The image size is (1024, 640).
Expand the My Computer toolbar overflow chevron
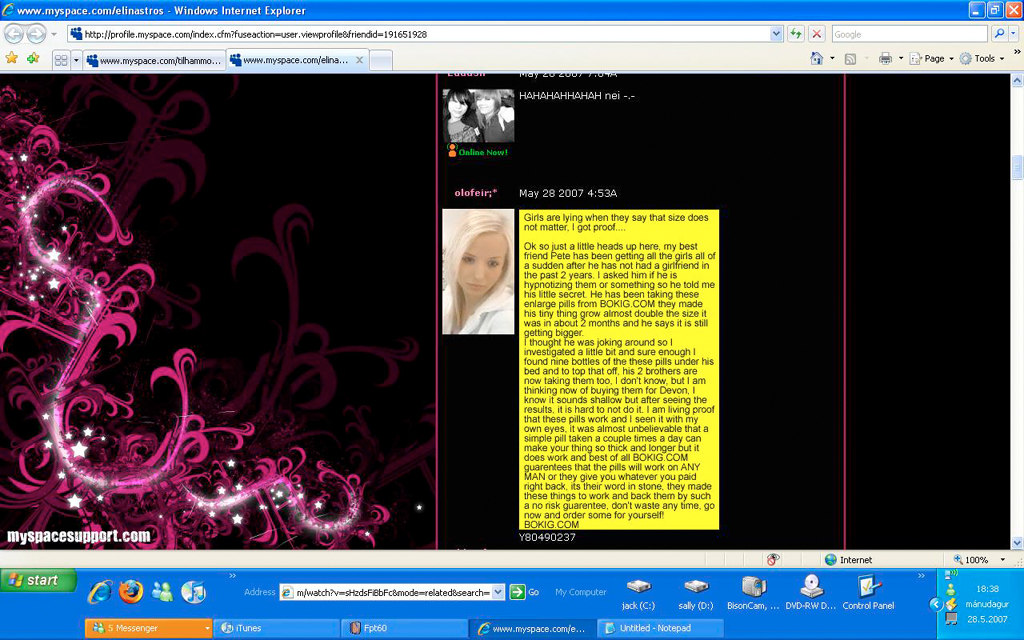(x=921, y=575)
